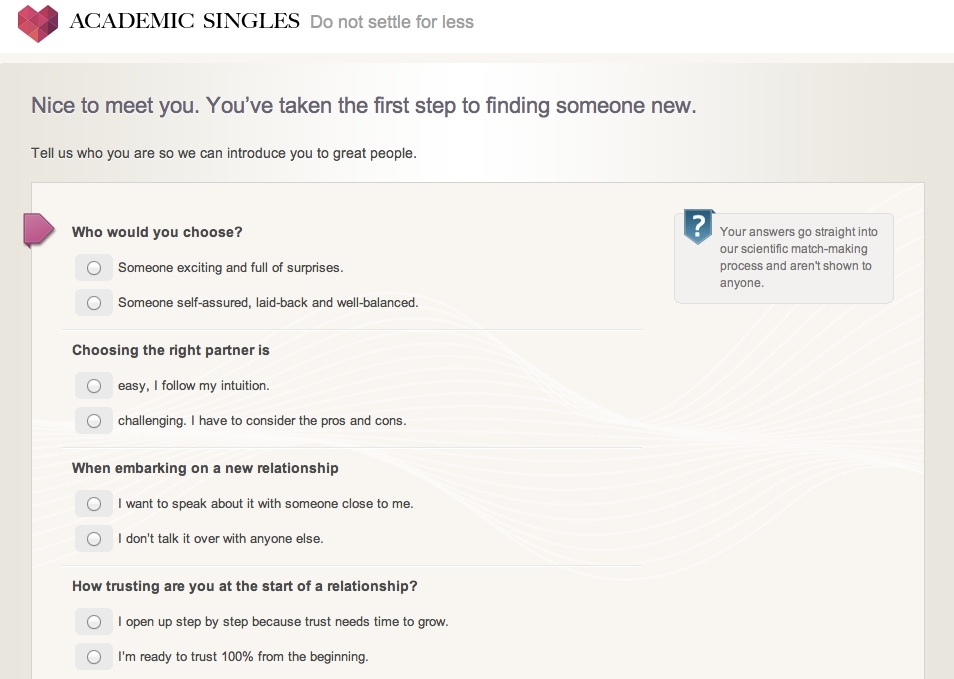Click the Academic Singles heart logo

click(39, 22)
